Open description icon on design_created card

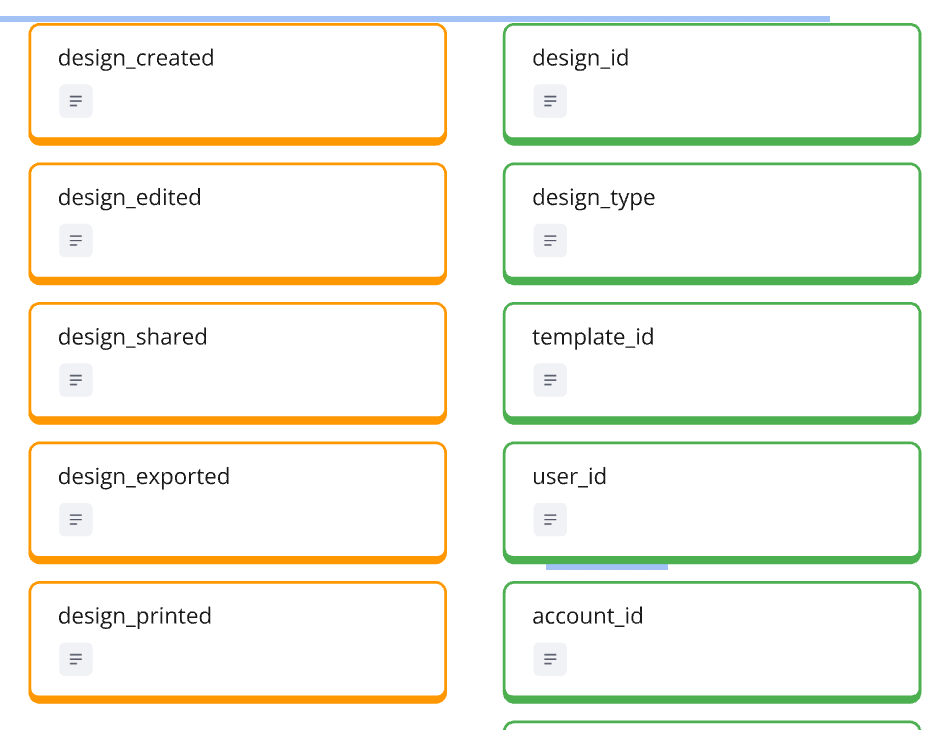(x=76, y=101)
